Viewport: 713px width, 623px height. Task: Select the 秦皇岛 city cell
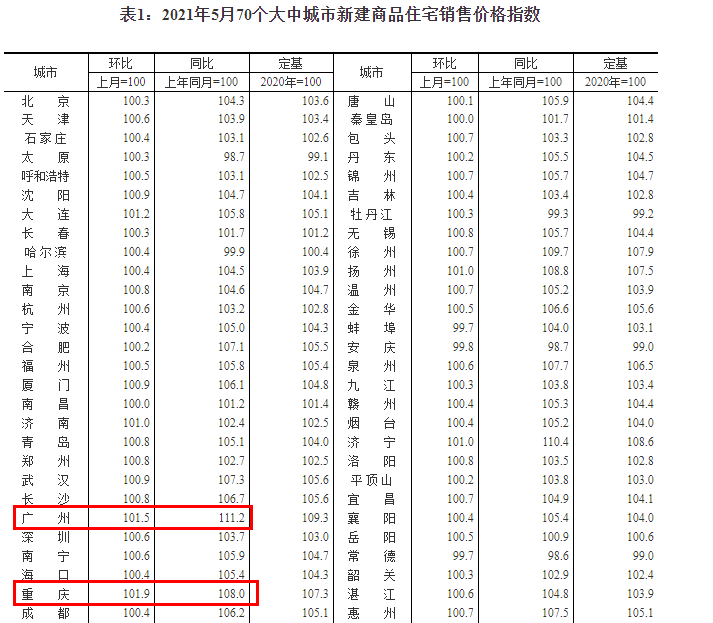372,120
